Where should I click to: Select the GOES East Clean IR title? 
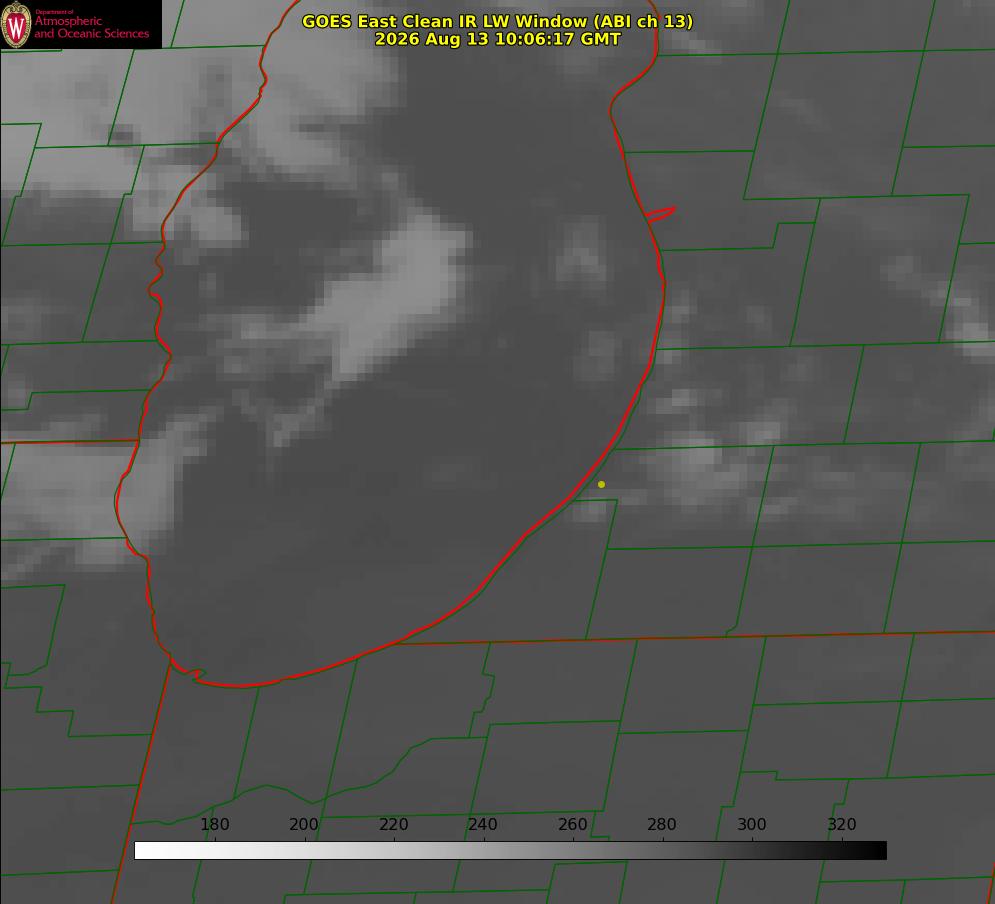coord(497,21)
